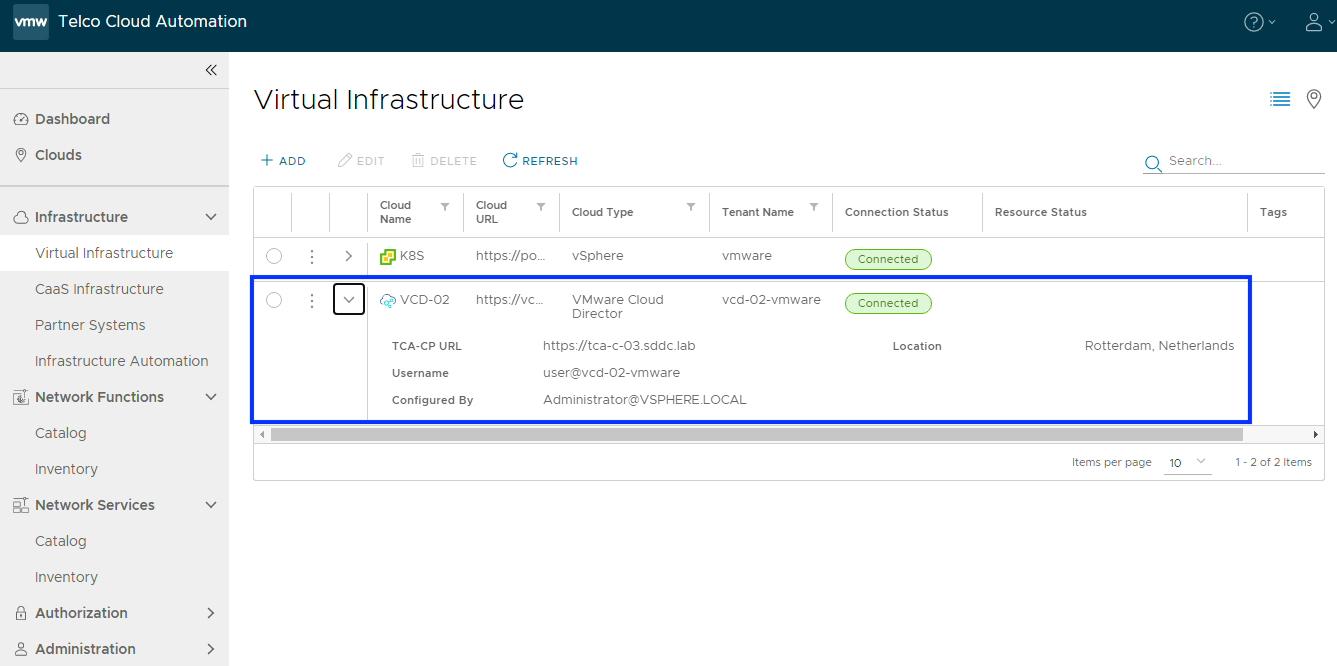Screen dimensions: 1337x666
Task: Switch to the map location view
Action: [1314, 99]
